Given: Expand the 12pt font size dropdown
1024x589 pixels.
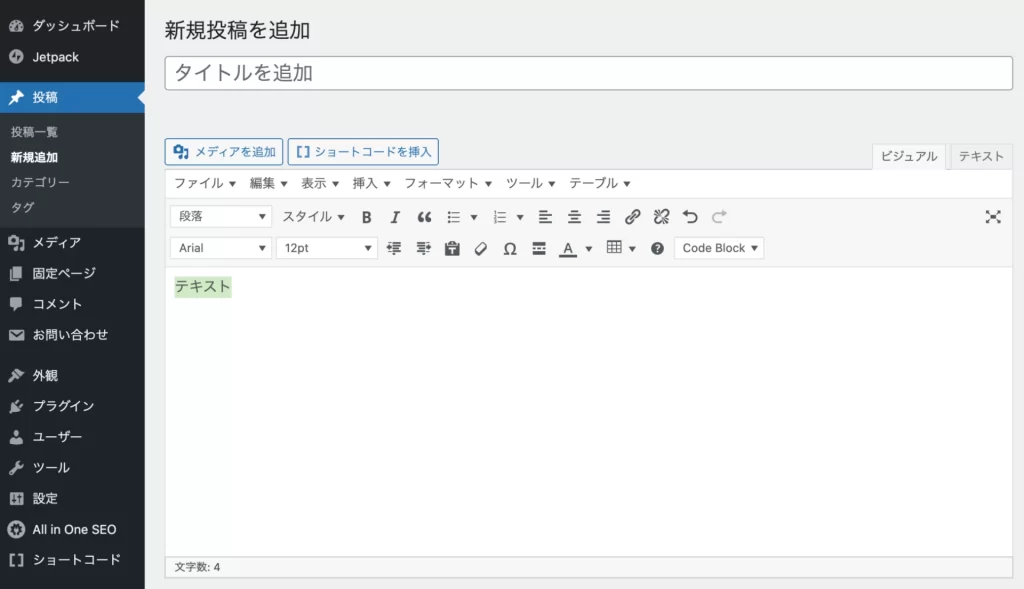Looking at the screenshot, I should pos(327,248).
